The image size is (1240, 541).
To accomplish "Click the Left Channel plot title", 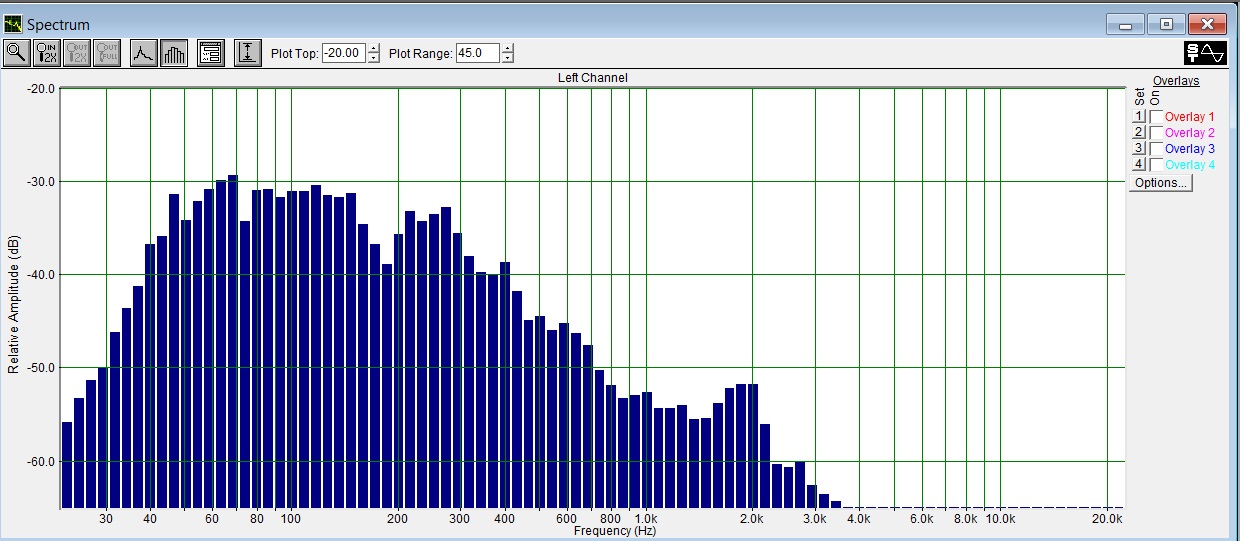I will pyautogui.click(x=592, y=78).
